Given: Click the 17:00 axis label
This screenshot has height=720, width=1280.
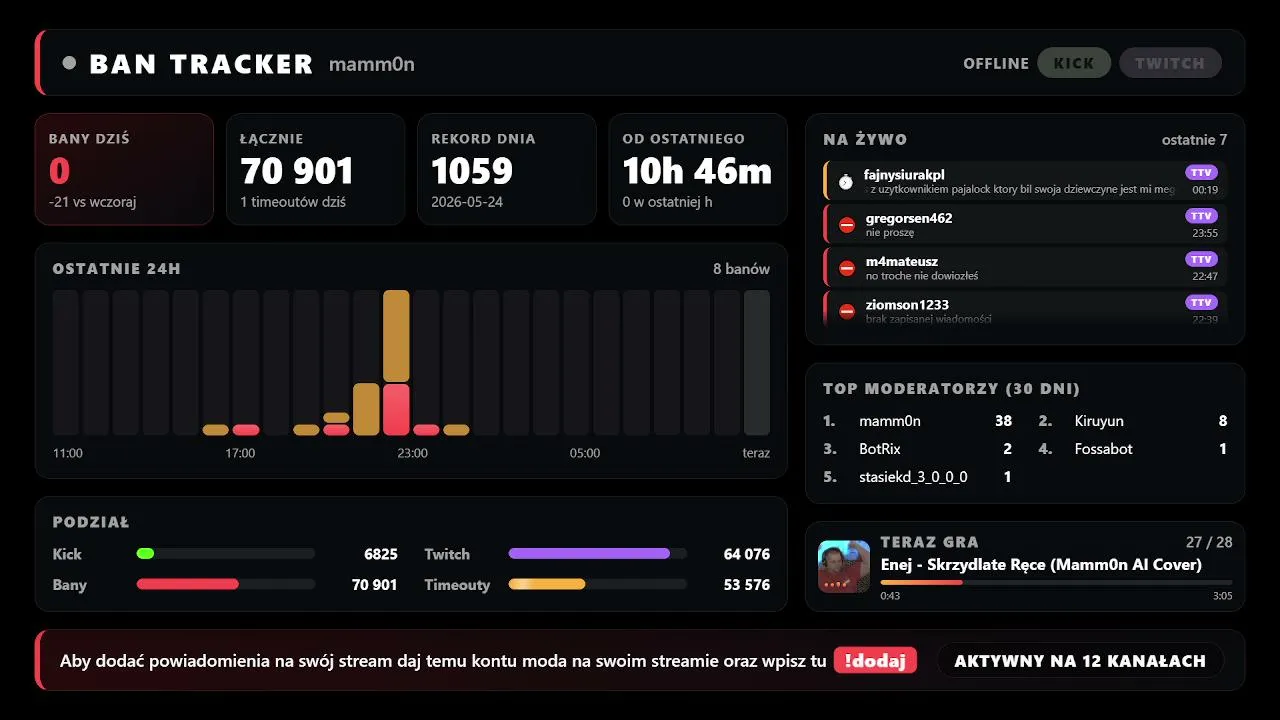Looking at the screenshot, I should point(240,453).
